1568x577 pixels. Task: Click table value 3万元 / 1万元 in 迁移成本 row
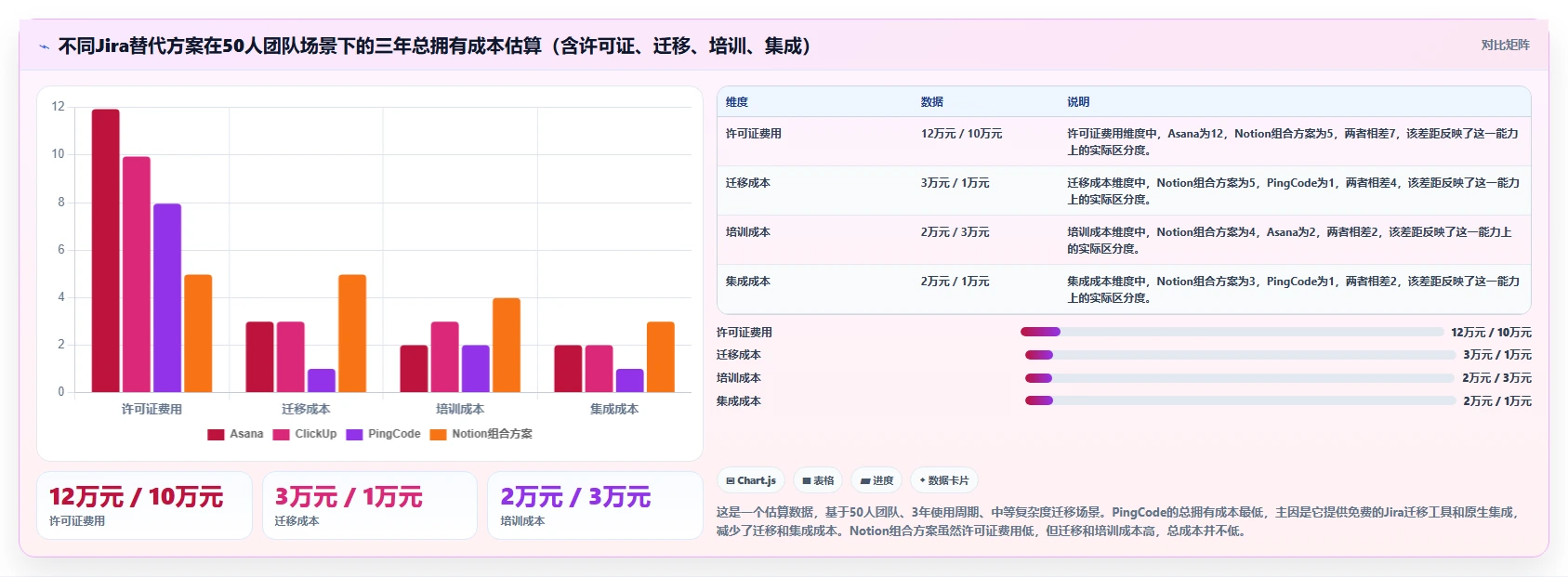click(x=955, y=183)
